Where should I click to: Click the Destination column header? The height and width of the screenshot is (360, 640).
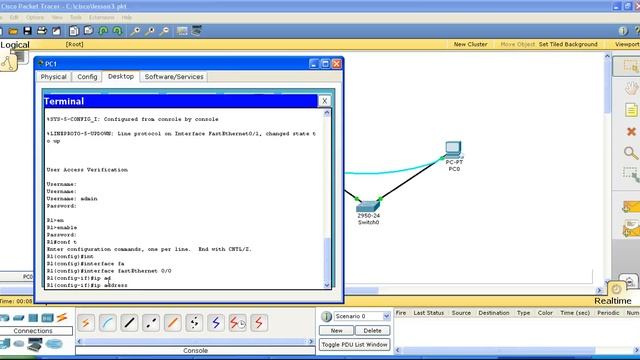pos(493,313)
